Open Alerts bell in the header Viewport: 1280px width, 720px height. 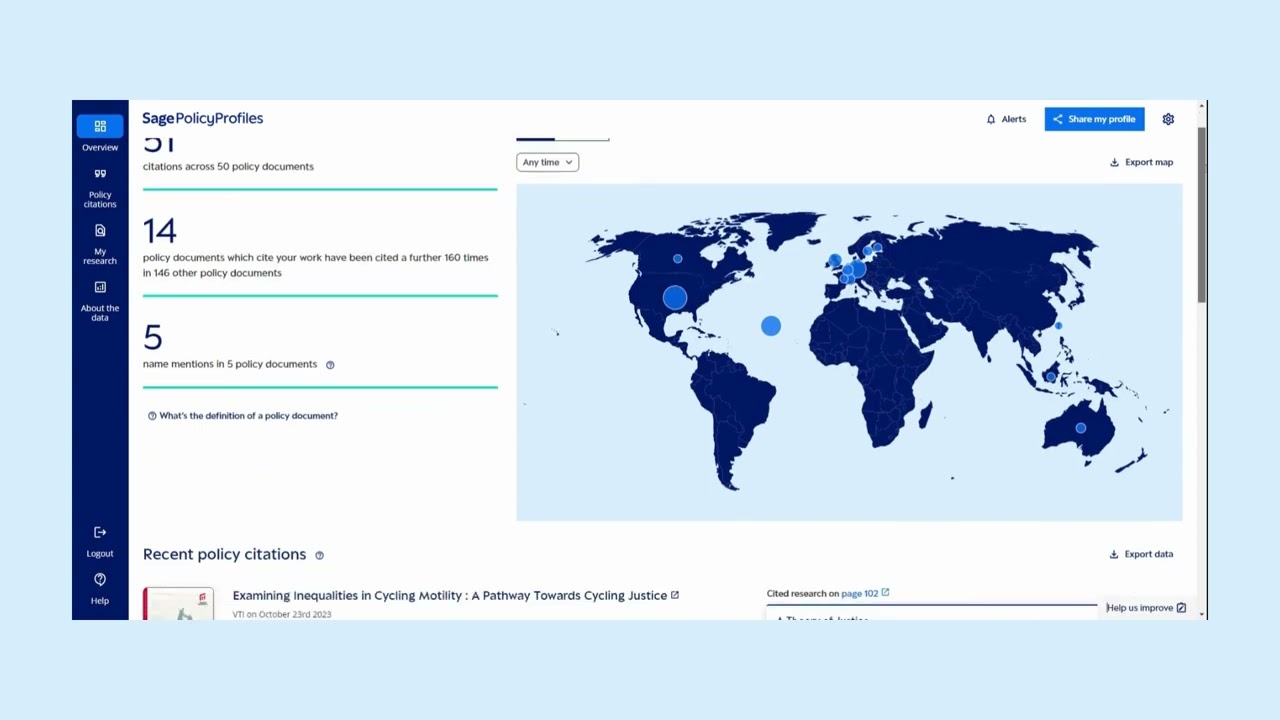click(1006, 119)
